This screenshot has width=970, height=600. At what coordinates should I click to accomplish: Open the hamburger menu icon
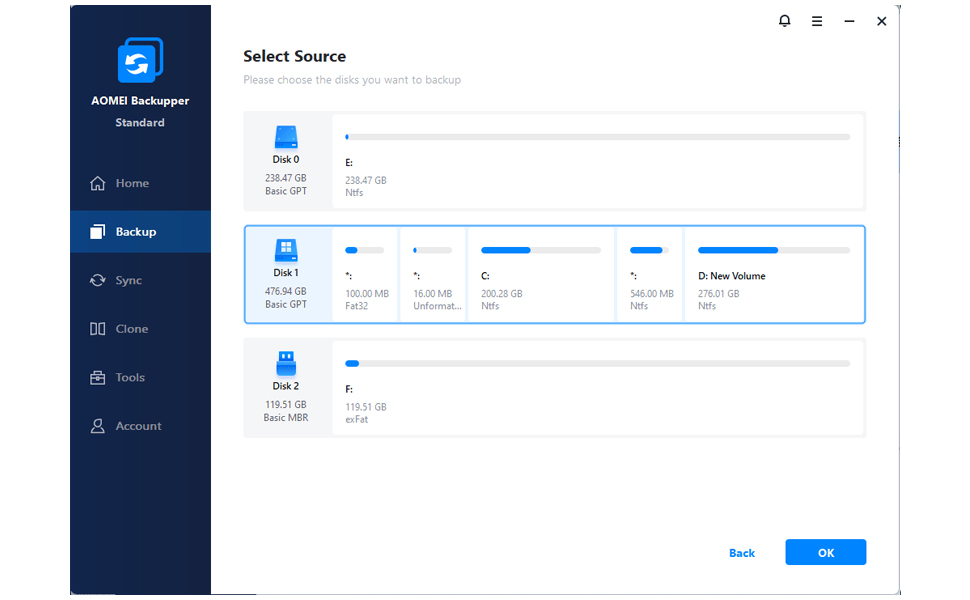point(817,21)
